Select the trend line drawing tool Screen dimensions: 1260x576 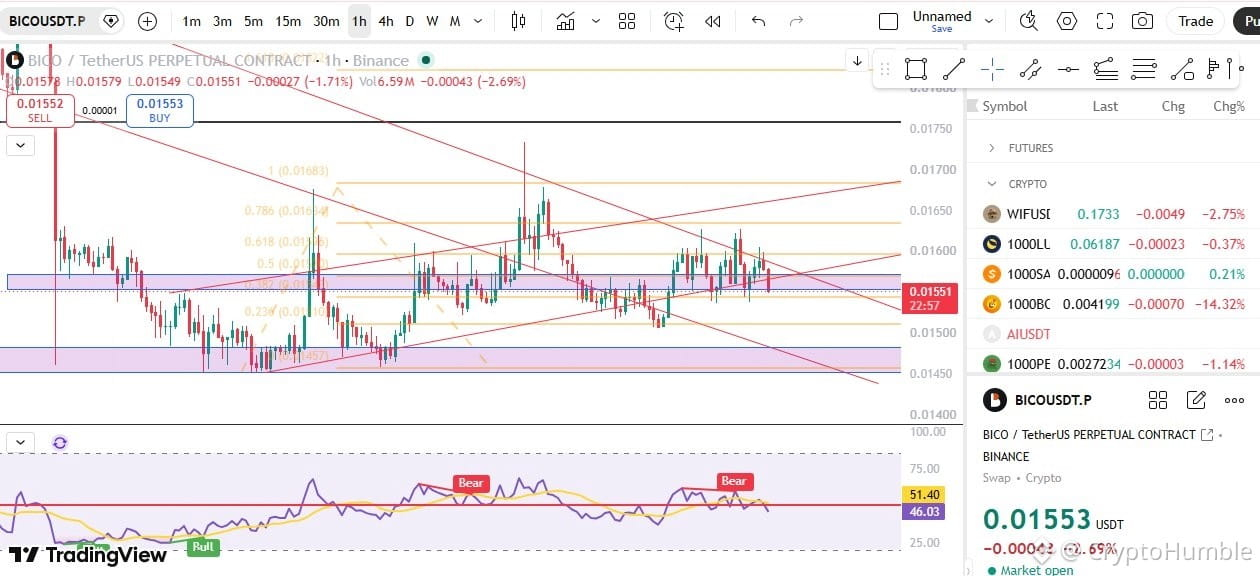[x=954, y=69]
